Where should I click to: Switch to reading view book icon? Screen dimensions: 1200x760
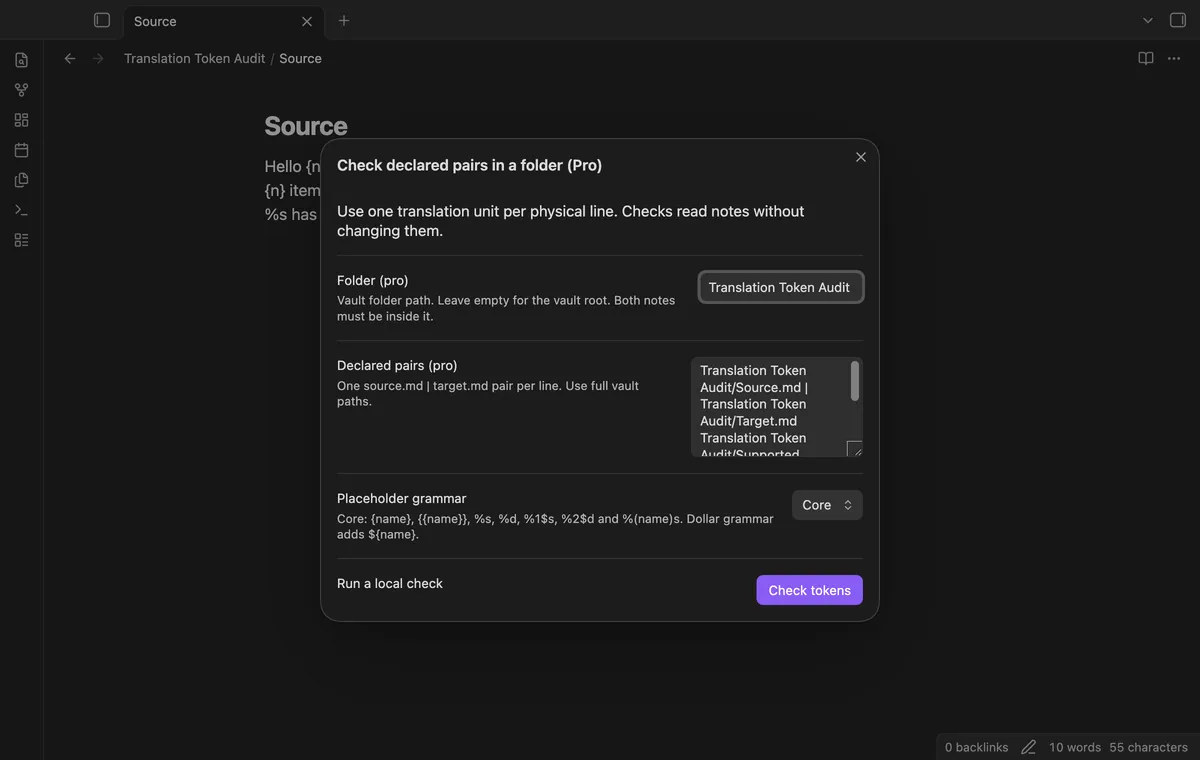[x=1146, y=58]
